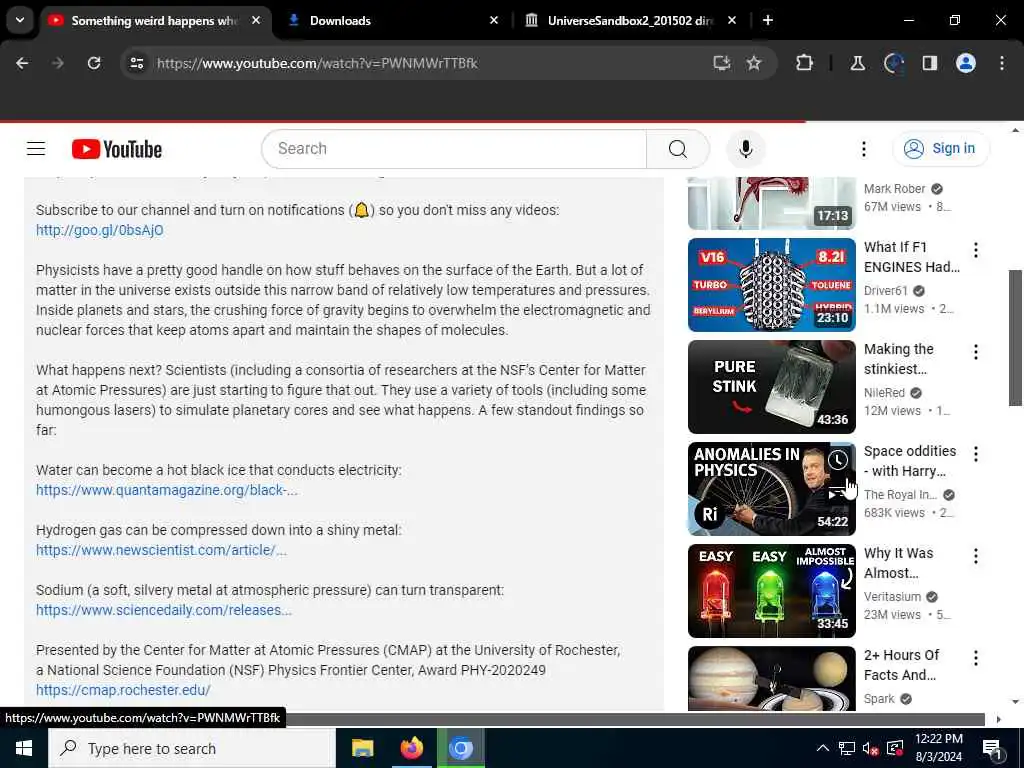Go back to previous page
This screenshot has width=1024, height=768.
point(22,63)
